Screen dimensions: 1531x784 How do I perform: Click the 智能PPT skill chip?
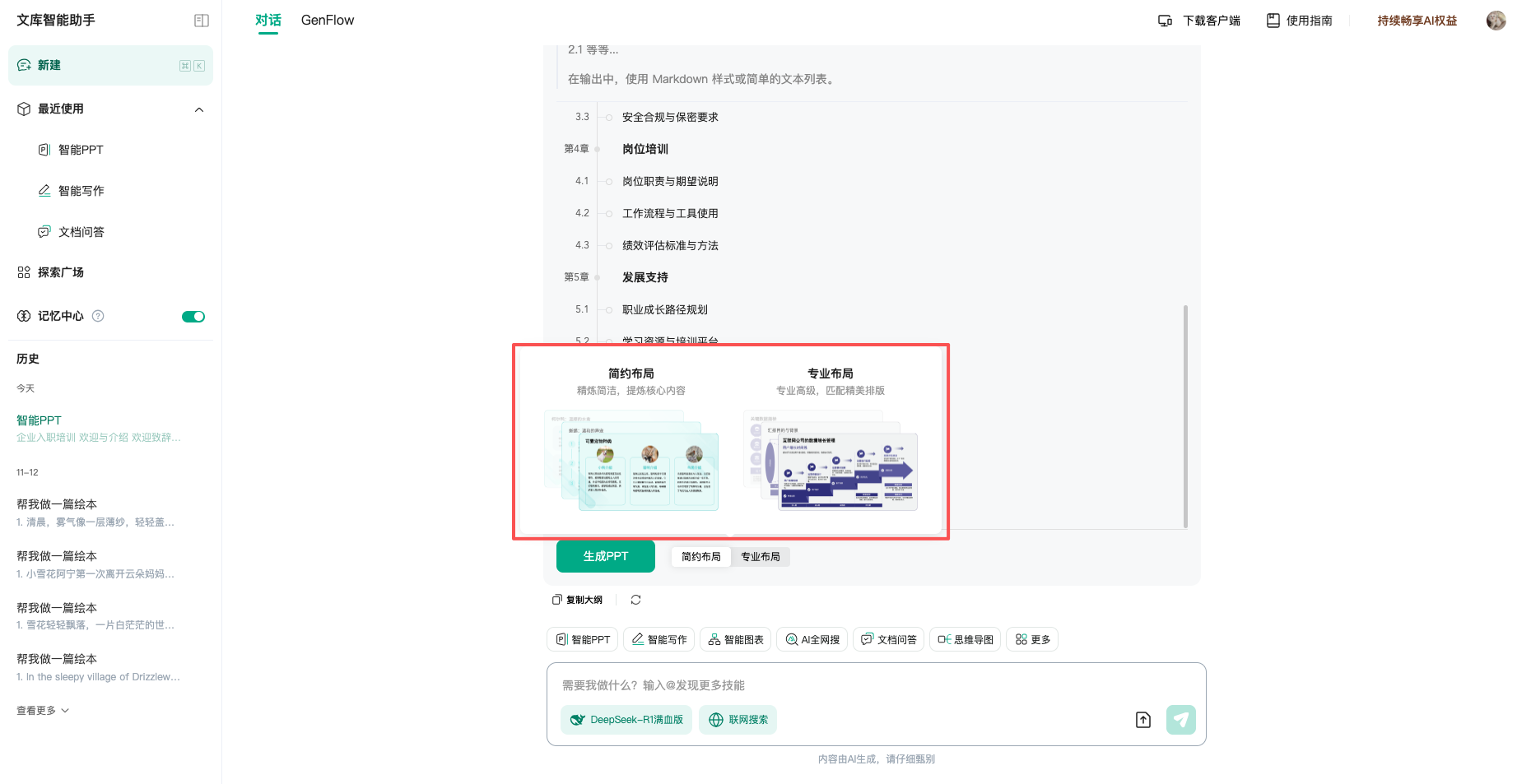[583, 639]
